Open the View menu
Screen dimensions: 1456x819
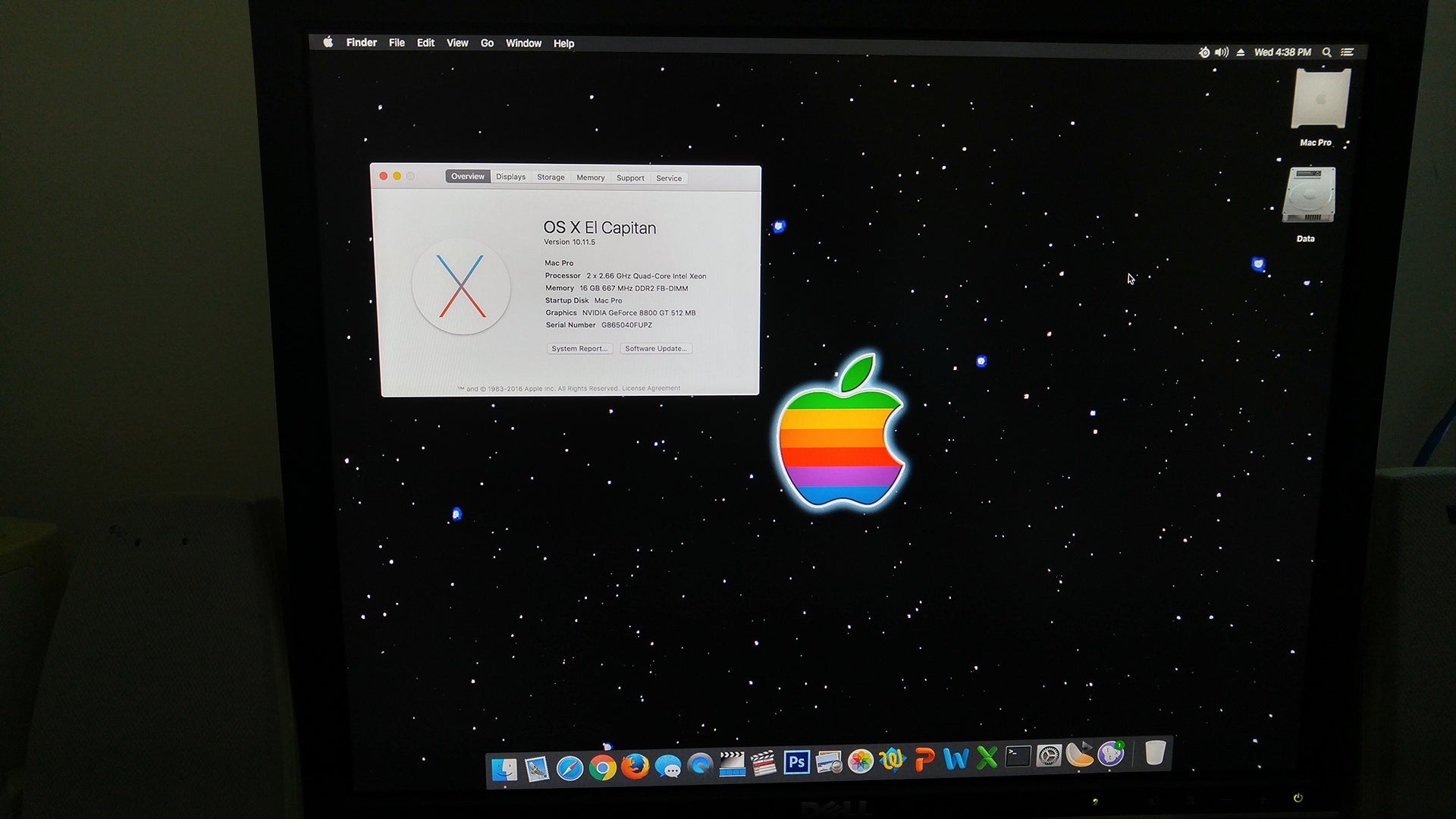[x=457, y=43]
